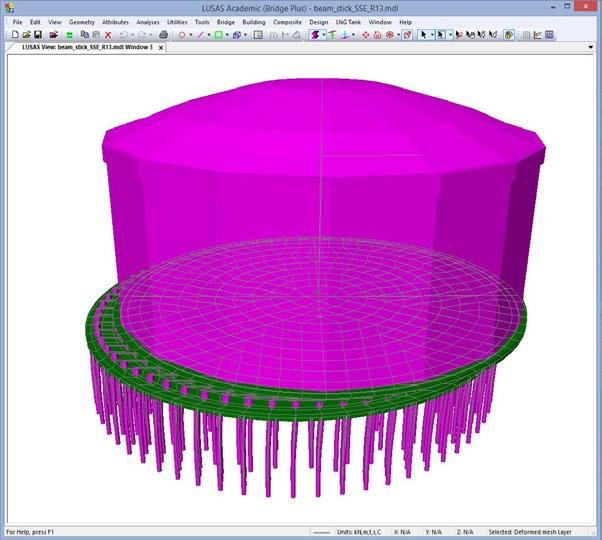Select the normal cursor selection tool

(x=424, y=35)
